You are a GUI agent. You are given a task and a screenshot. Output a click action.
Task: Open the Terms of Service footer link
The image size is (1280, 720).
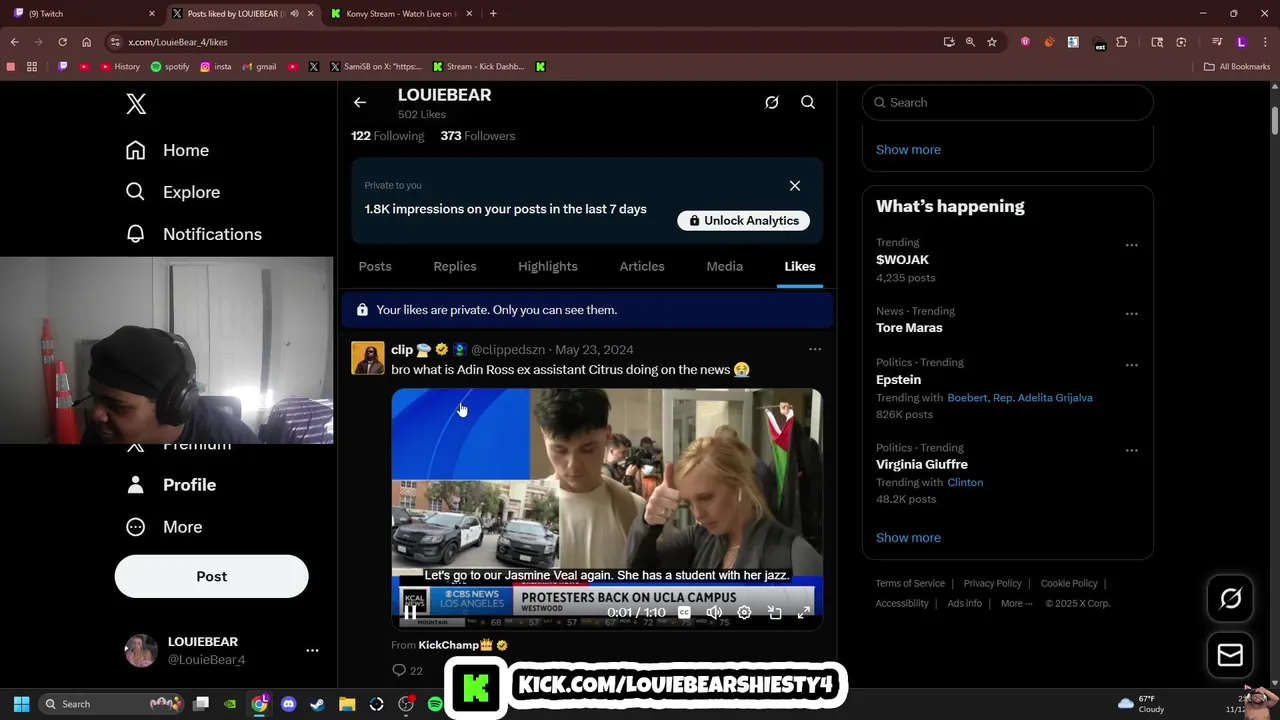pos(910,584)
